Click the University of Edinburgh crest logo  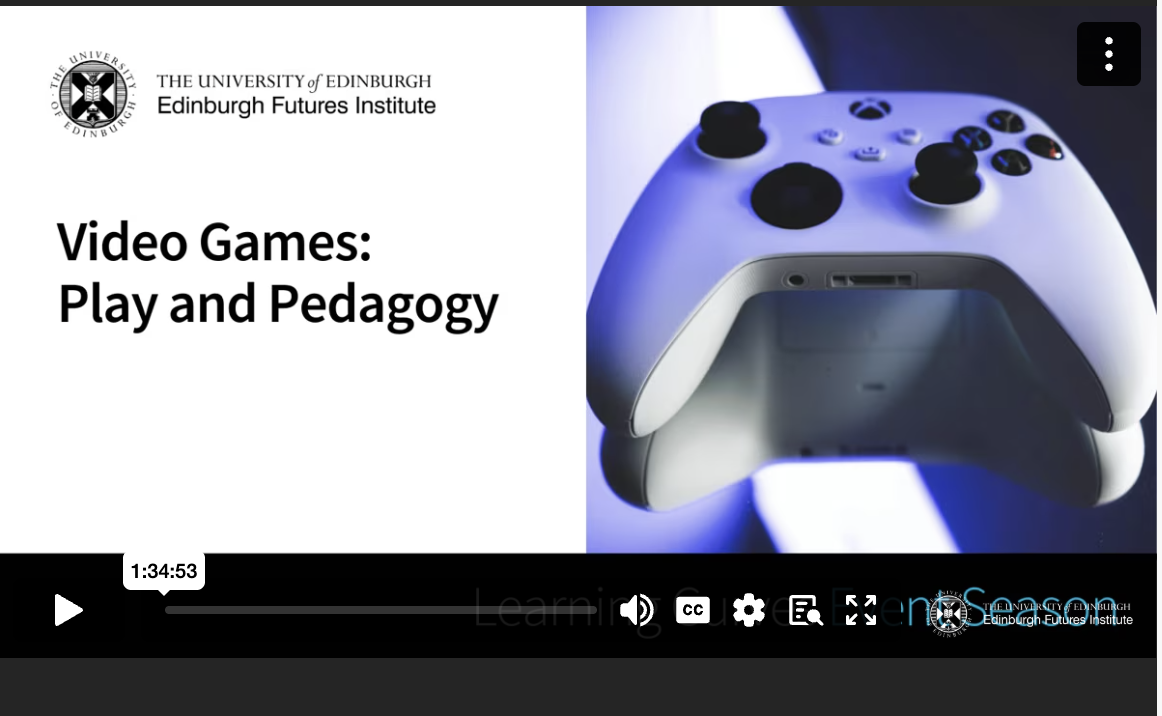coord(93,94)
